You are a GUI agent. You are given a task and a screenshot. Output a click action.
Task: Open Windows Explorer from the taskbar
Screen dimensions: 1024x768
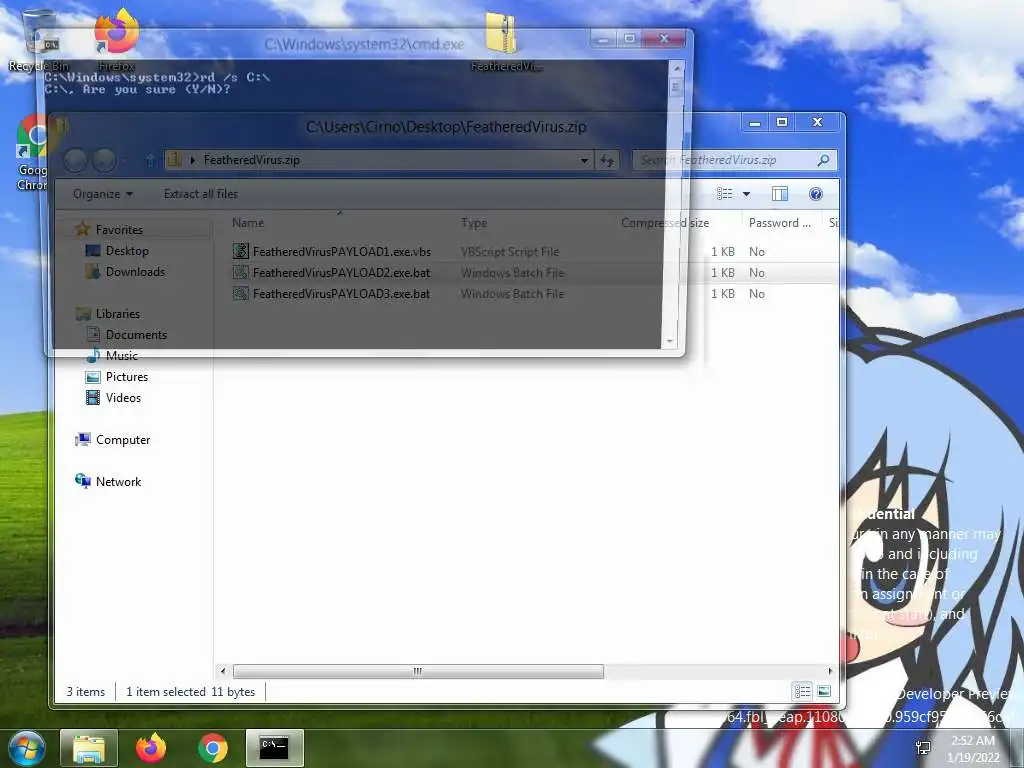89,748
